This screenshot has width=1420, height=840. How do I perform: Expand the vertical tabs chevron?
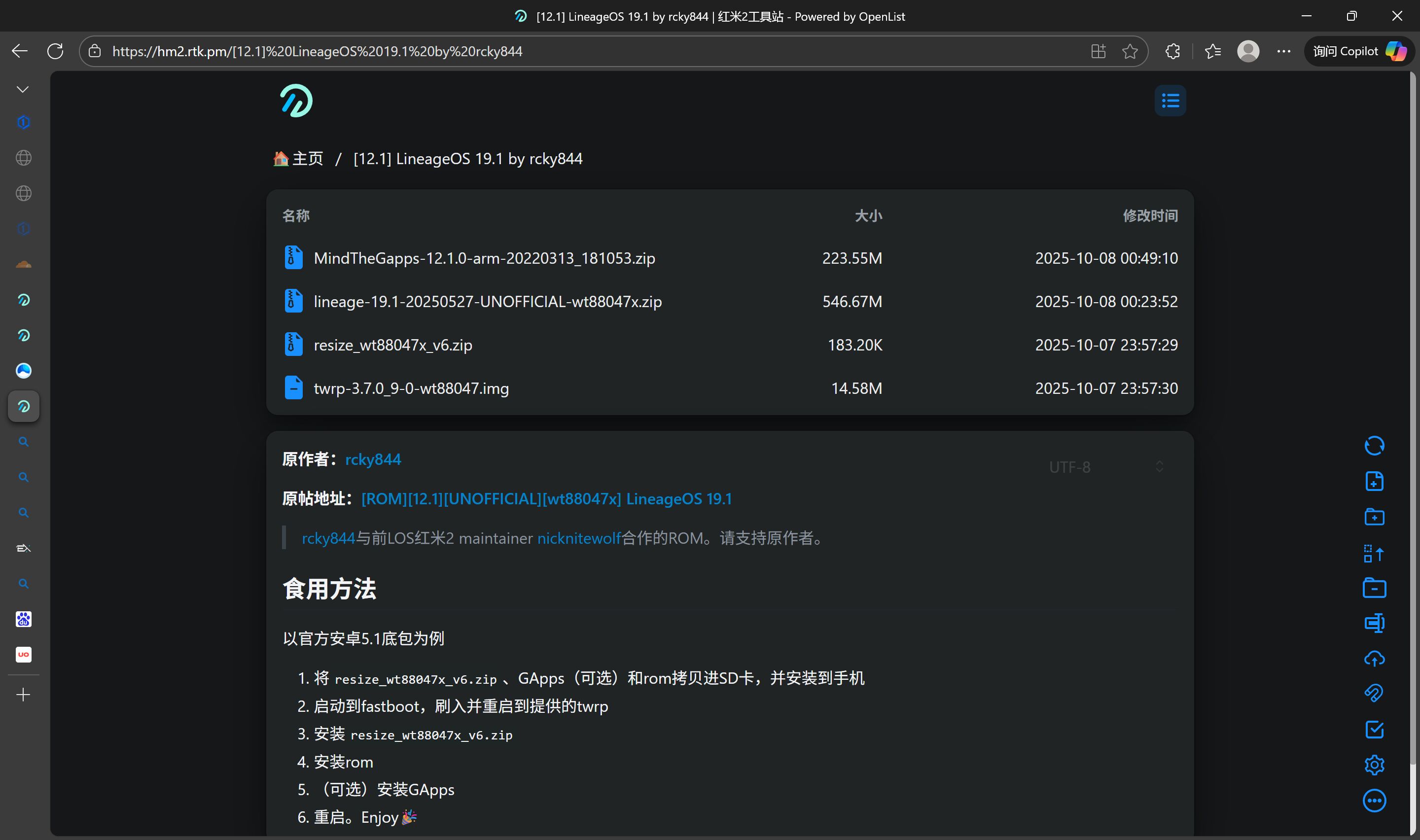click(x=23, y=89)
